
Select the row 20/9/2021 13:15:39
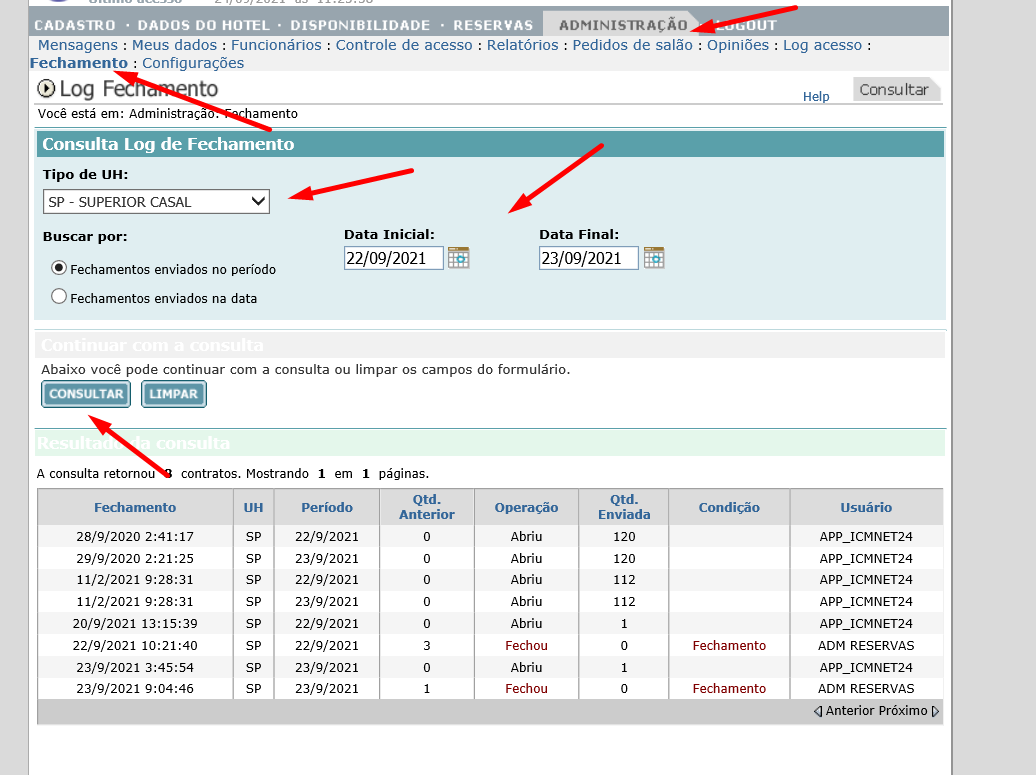tap(490, 624)
